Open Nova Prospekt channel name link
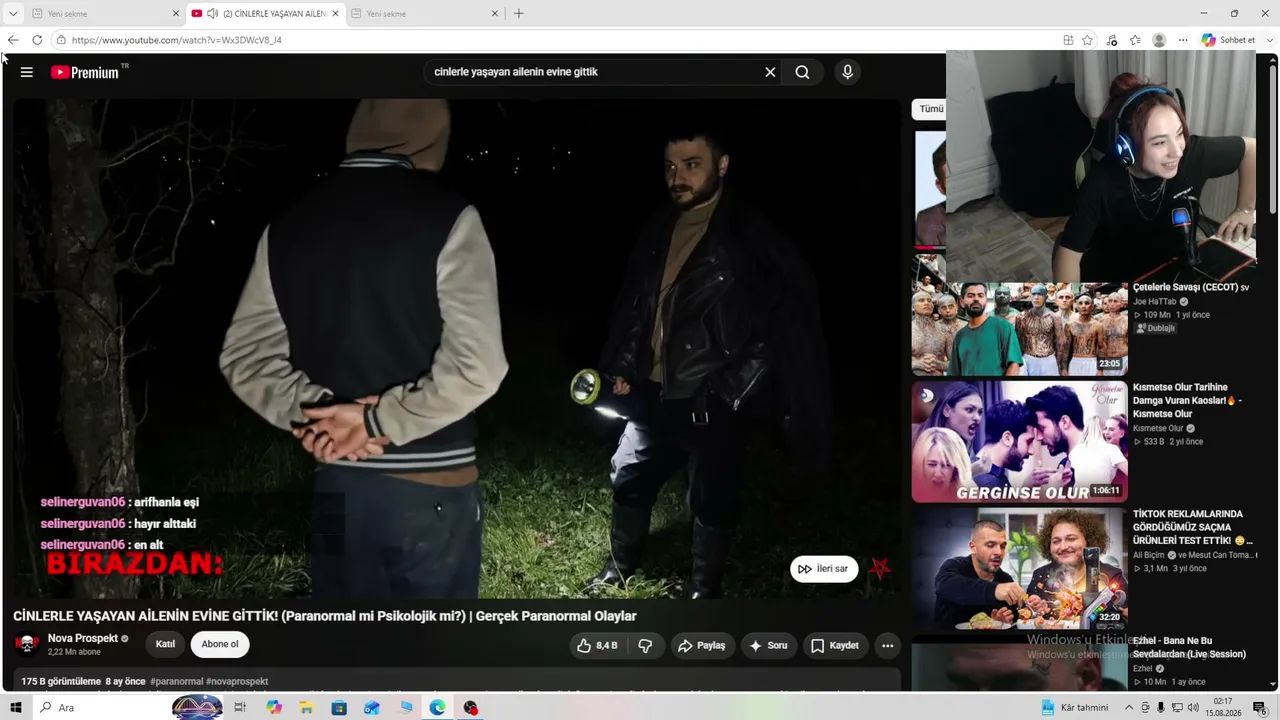 click(83, 638)
